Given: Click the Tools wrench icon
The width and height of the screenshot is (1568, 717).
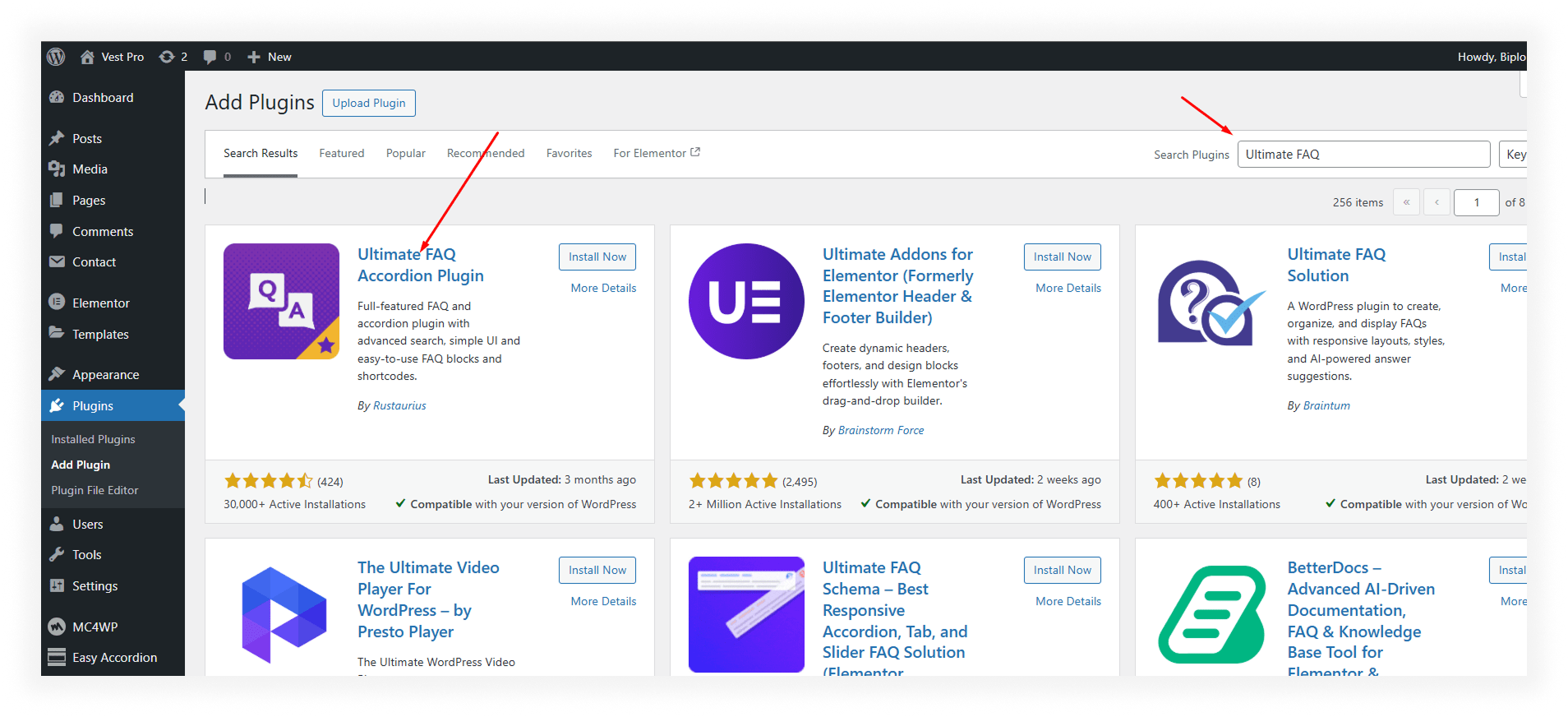Looking at the screenshot, I should click(x=57, y=554).
